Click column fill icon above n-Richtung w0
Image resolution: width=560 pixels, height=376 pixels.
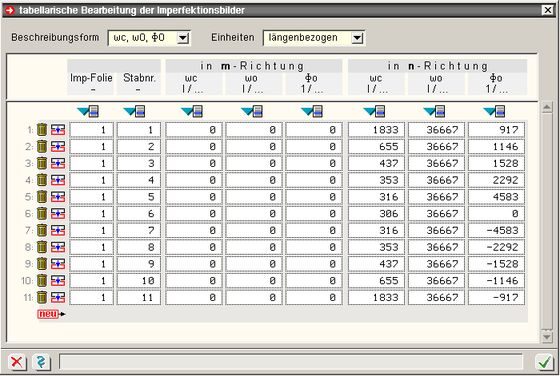click(x=434, y=111)
